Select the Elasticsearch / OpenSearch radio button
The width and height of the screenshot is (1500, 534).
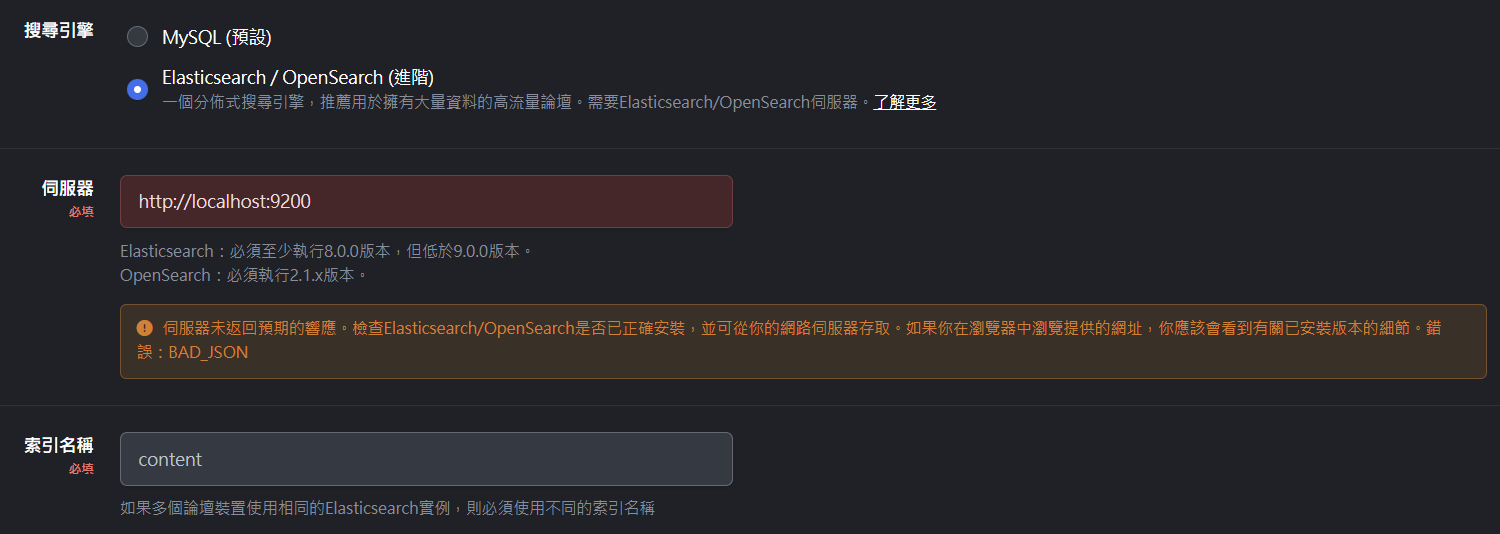point(138,89)
